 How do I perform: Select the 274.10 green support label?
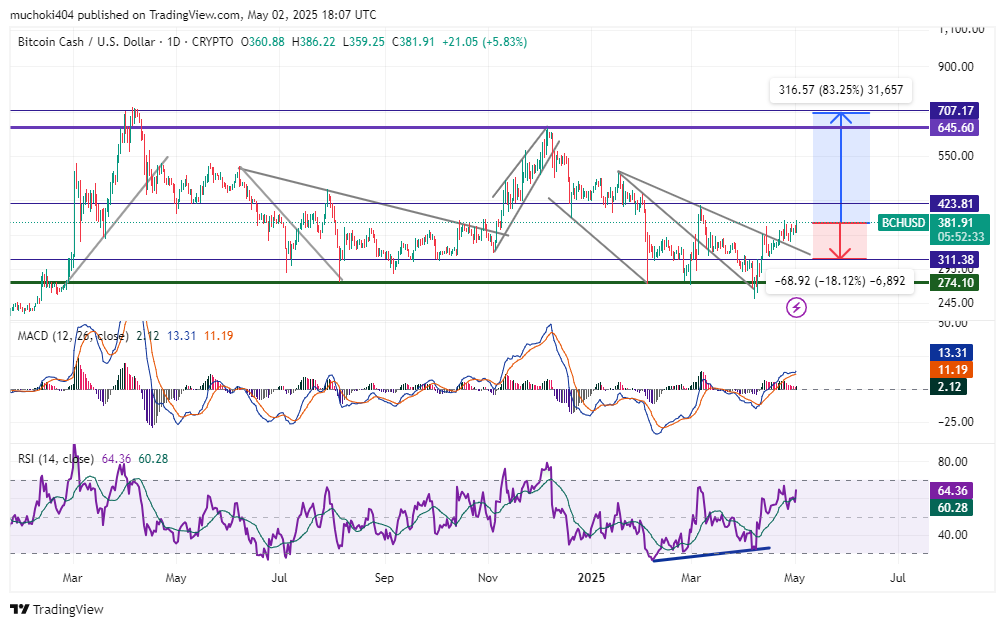coord(949,283)
